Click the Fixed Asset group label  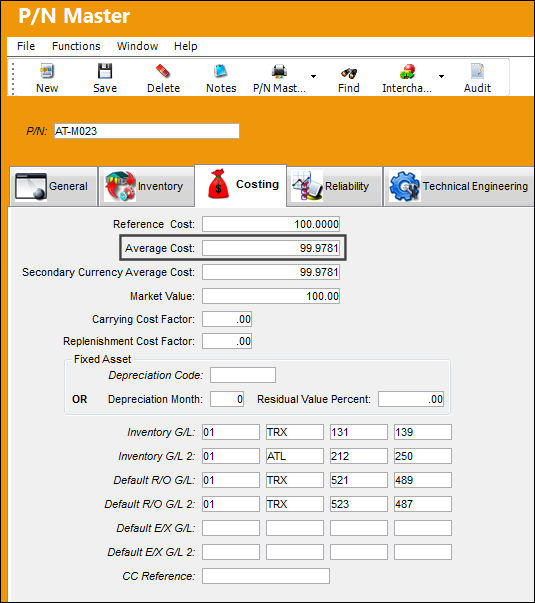click(x=102, y=359)
